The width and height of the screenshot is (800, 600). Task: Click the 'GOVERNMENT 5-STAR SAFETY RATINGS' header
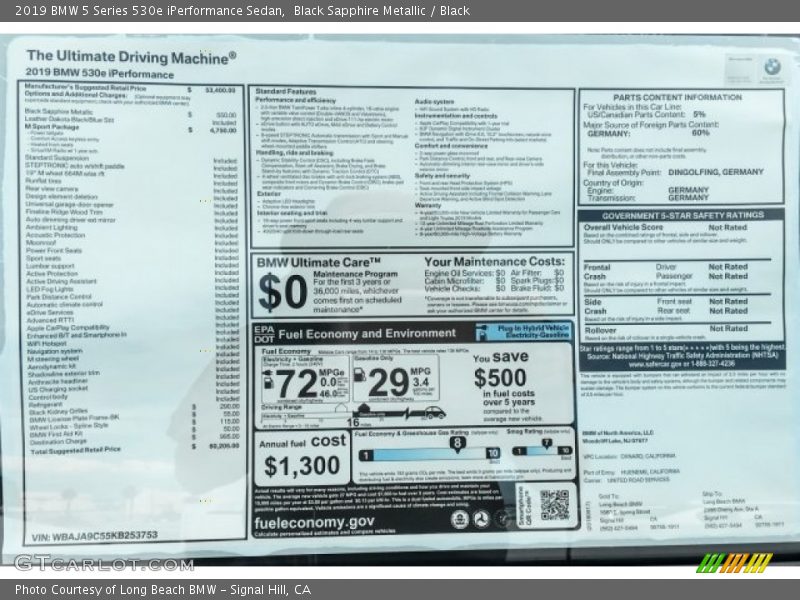tap(683, 215)
